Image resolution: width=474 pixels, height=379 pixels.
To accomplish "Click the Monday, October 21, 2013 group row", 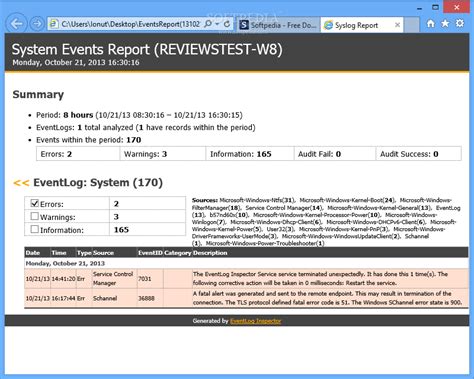I will (x=246, y=263).
